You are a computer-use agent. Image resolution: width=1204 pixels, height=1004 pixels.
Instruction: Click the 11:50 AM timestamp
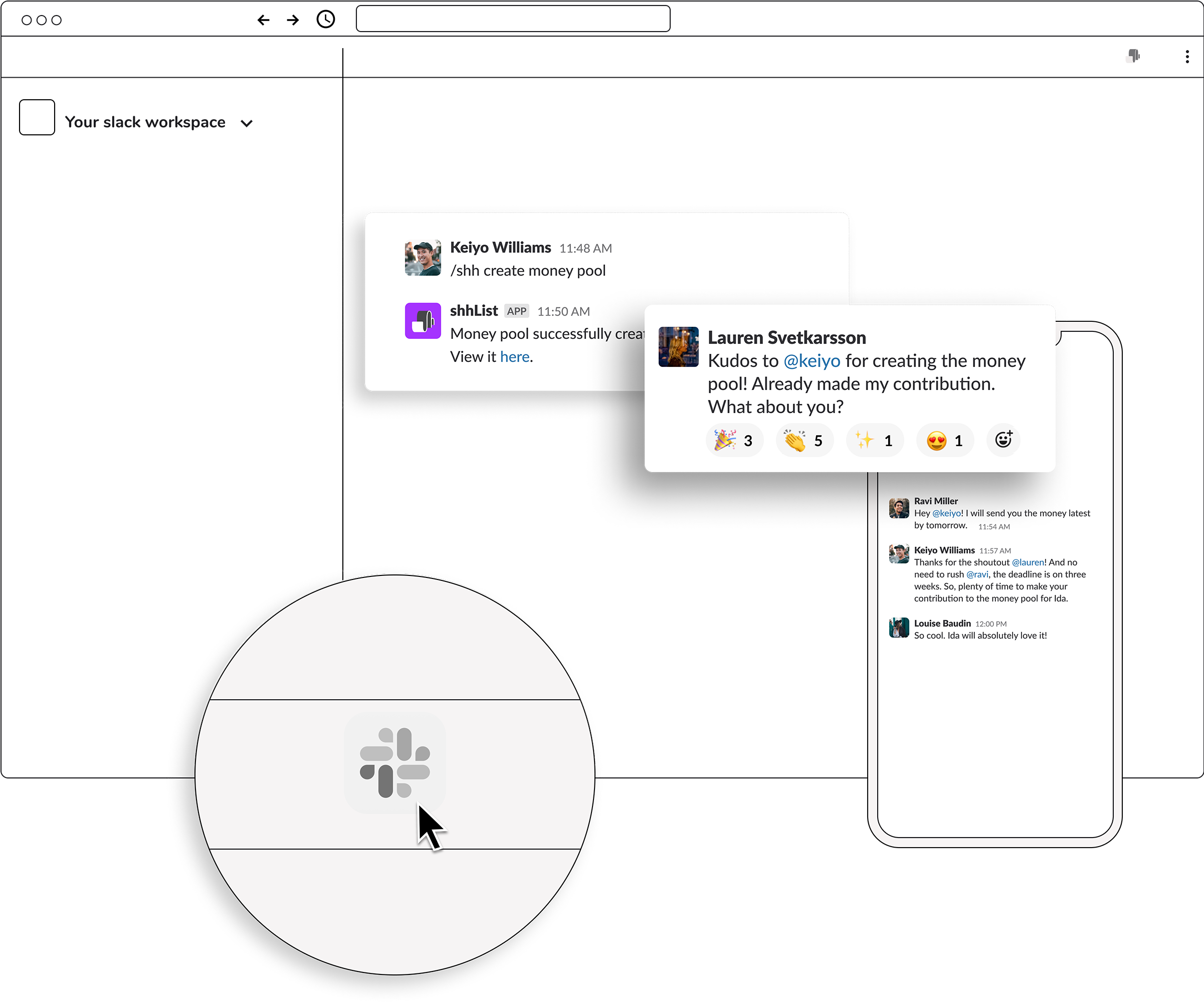[563, 311]
